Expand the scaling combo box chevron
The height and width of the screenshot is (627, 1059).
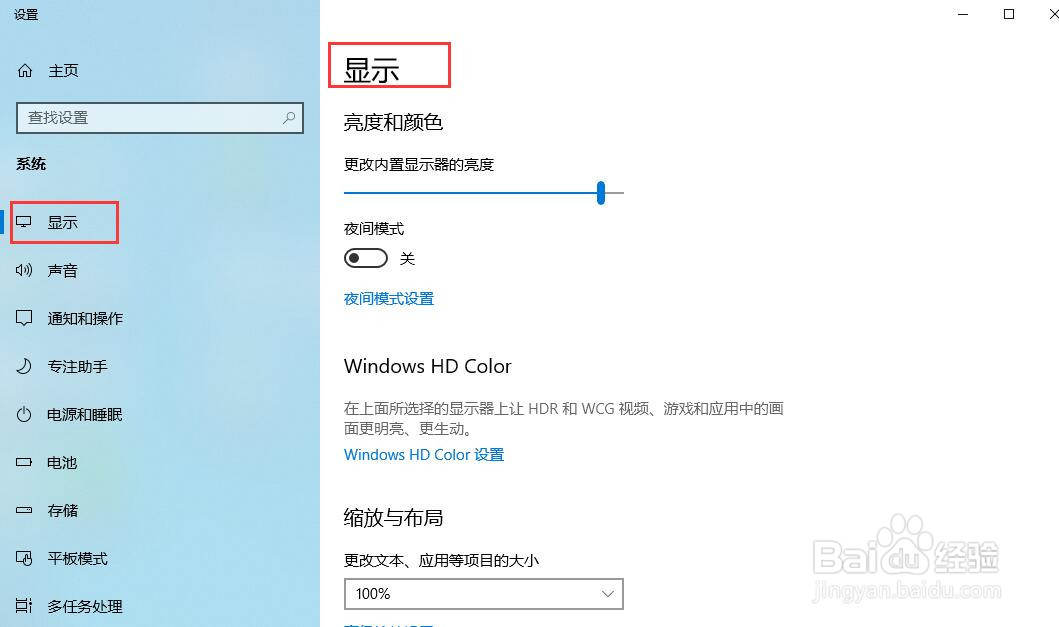607,594
